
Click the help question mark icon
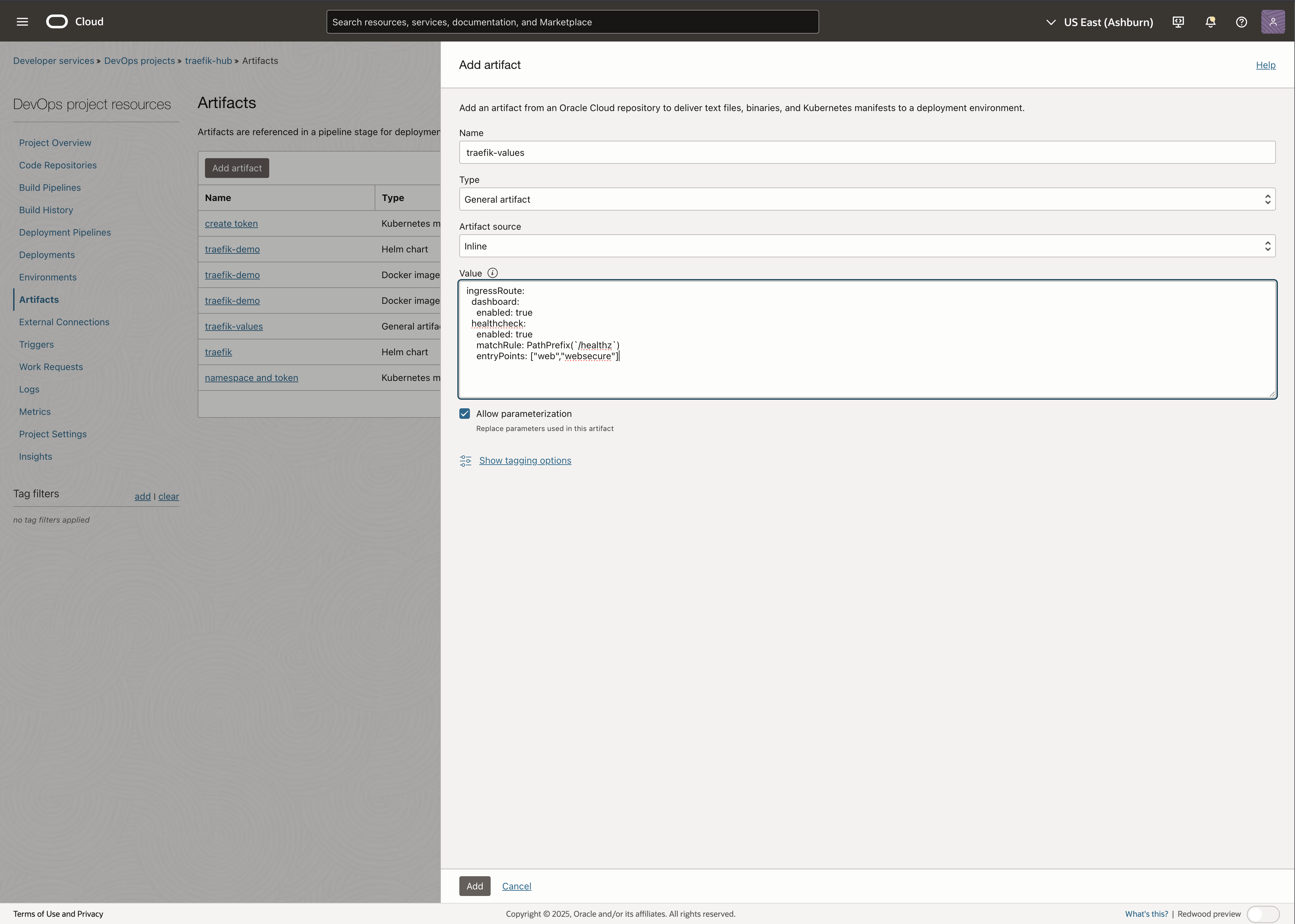tap(1242, 22)
